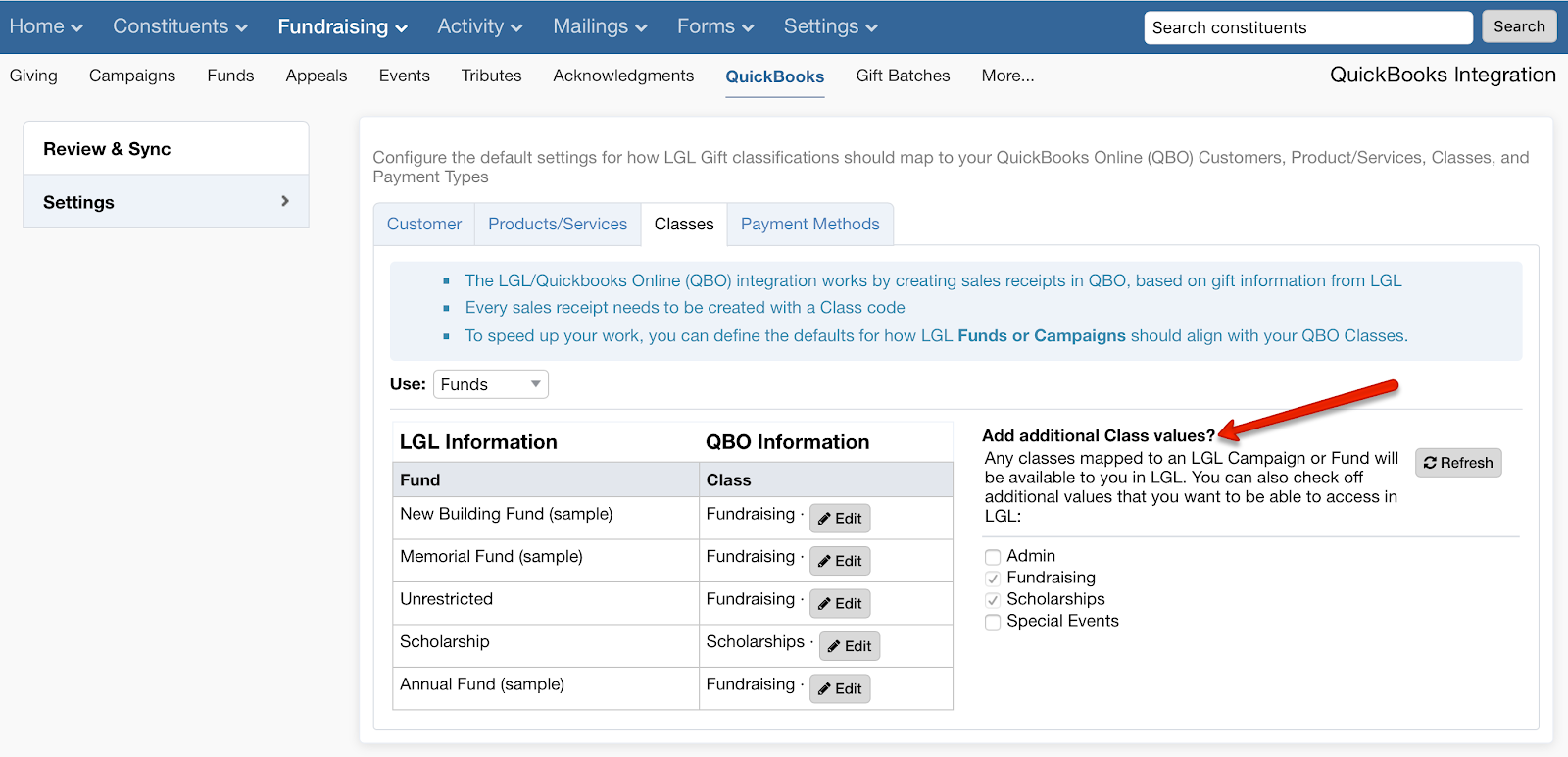Open the Constituents dropdown menu
The width and height of the screenshot is (1568, 757).
(180, 26)
